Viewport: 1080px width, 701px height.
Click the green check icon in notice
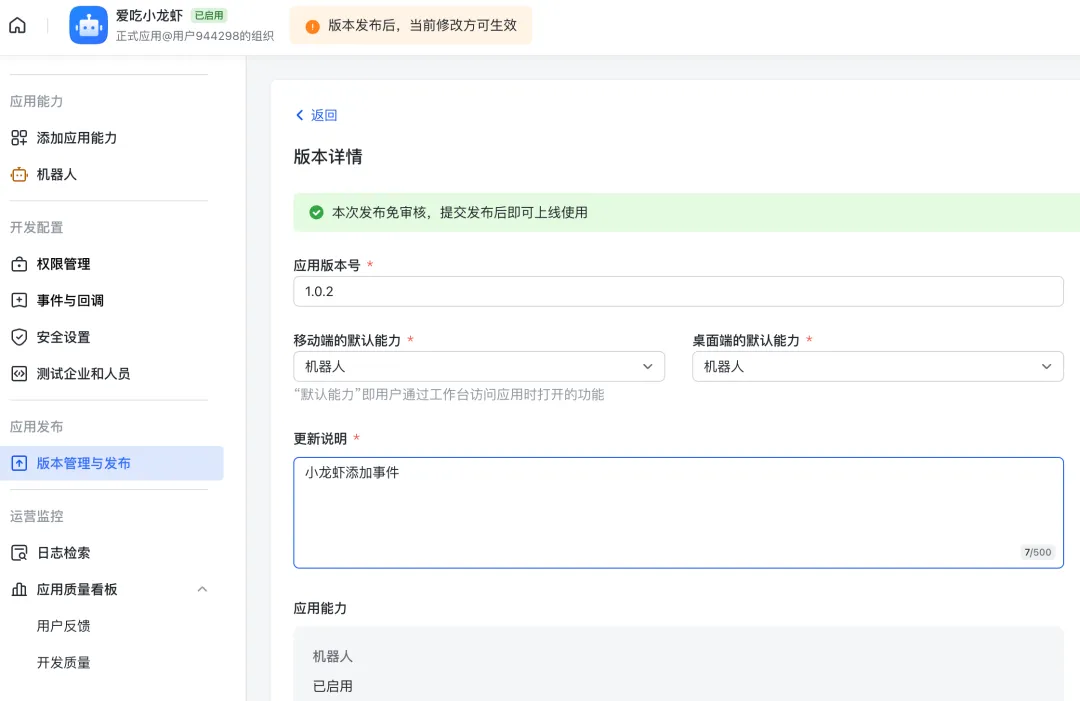point(316,212)
